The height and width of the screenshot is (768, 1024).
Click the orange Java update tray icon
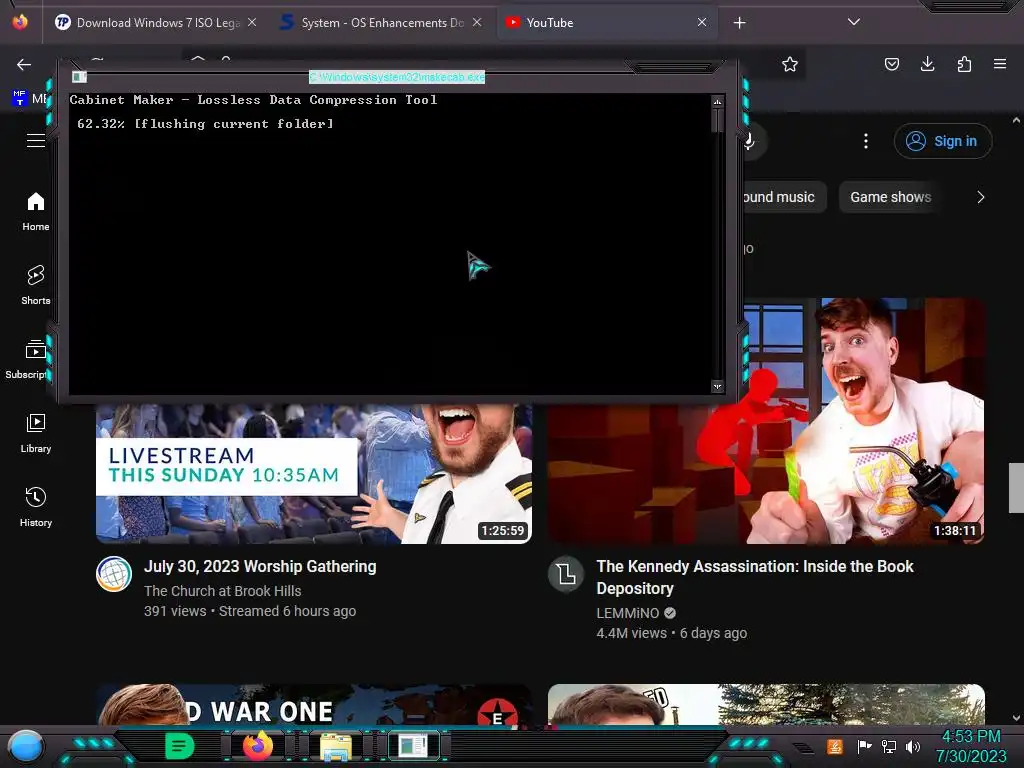(x=835, y=746)
